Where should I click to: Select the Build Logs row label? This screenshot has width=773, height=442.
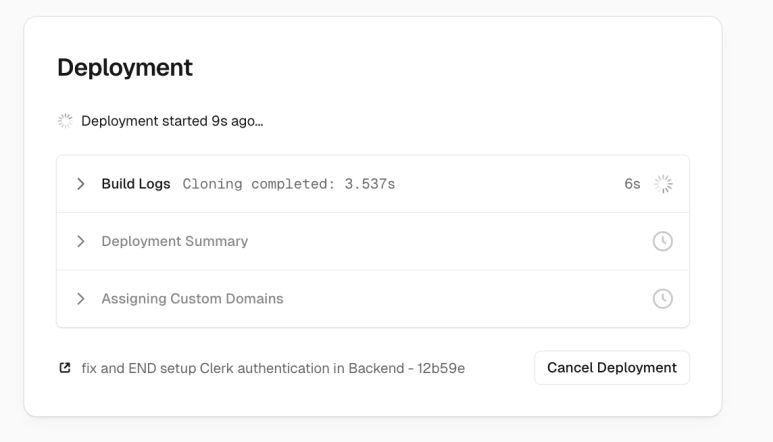coord(136,184)
